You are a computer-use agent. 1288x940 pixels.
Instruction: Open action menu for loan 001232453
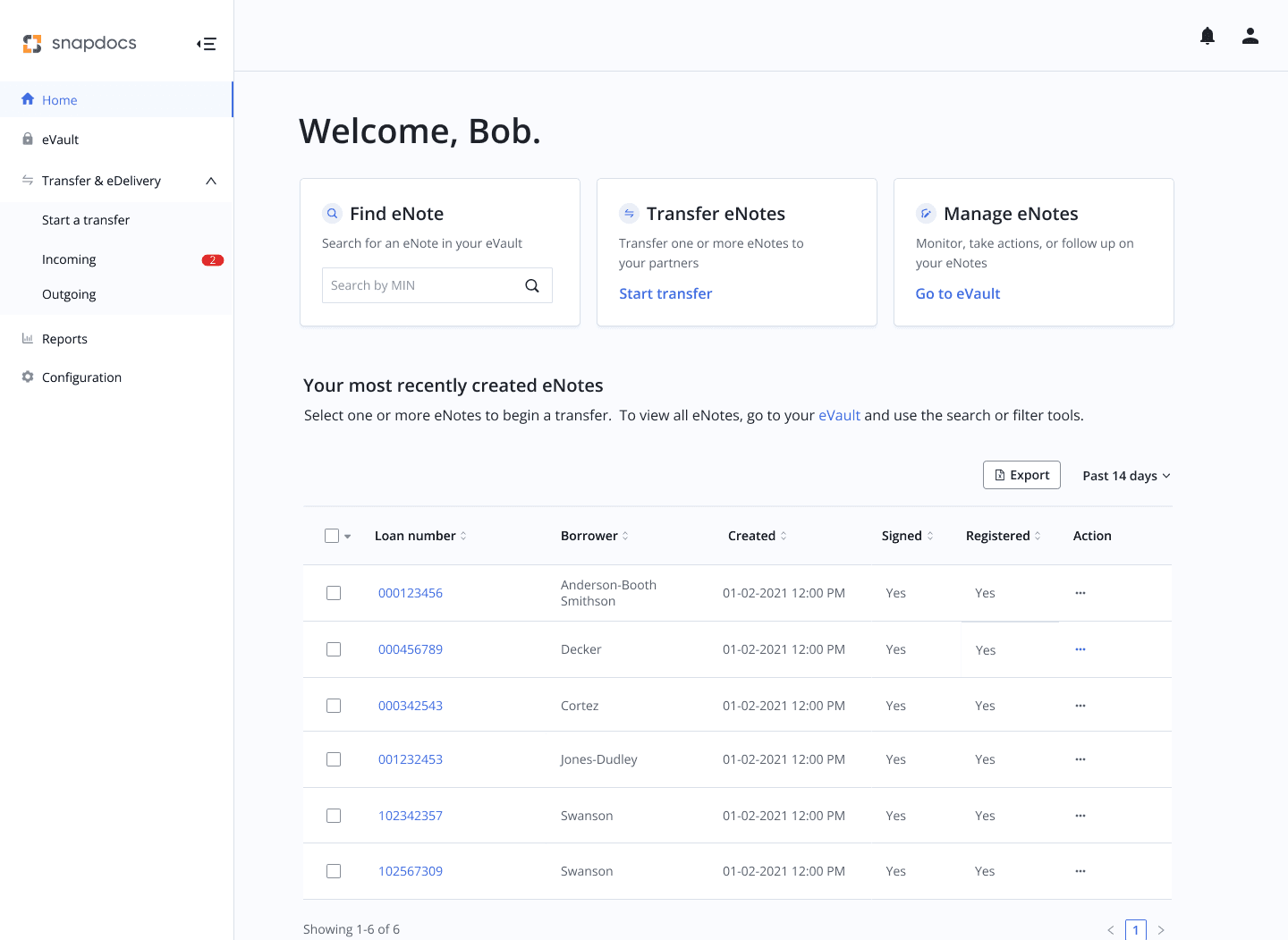[1080, 759]
